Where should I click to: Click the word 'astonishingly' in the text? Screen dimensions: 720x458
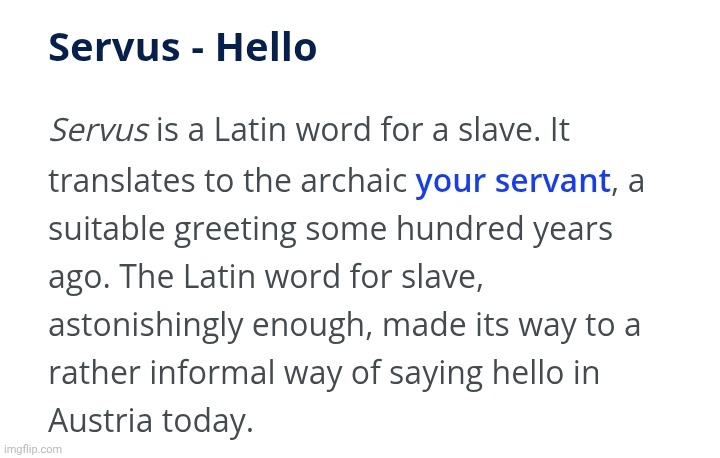147,326
